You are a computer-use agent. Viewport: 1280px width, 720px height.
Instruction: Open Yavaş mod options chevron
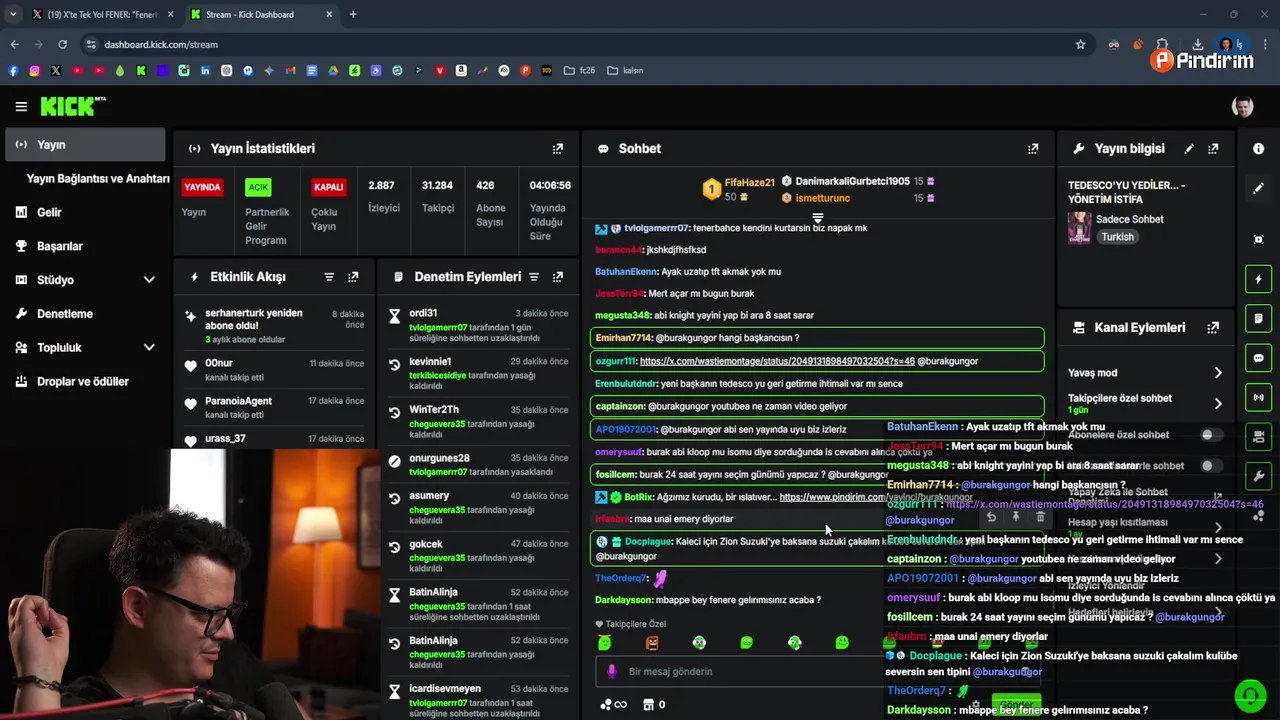click(1218, 373)
